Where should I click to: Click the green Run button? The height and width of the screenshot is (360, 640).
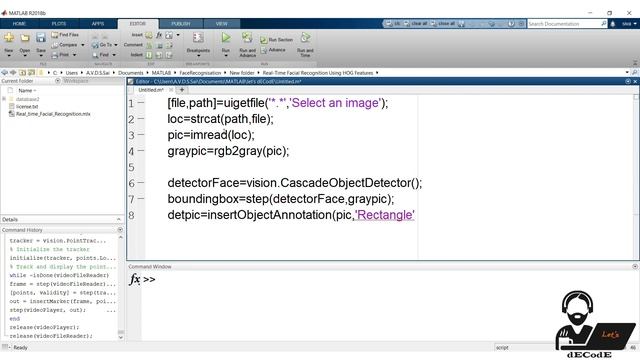tap(226, 38)
